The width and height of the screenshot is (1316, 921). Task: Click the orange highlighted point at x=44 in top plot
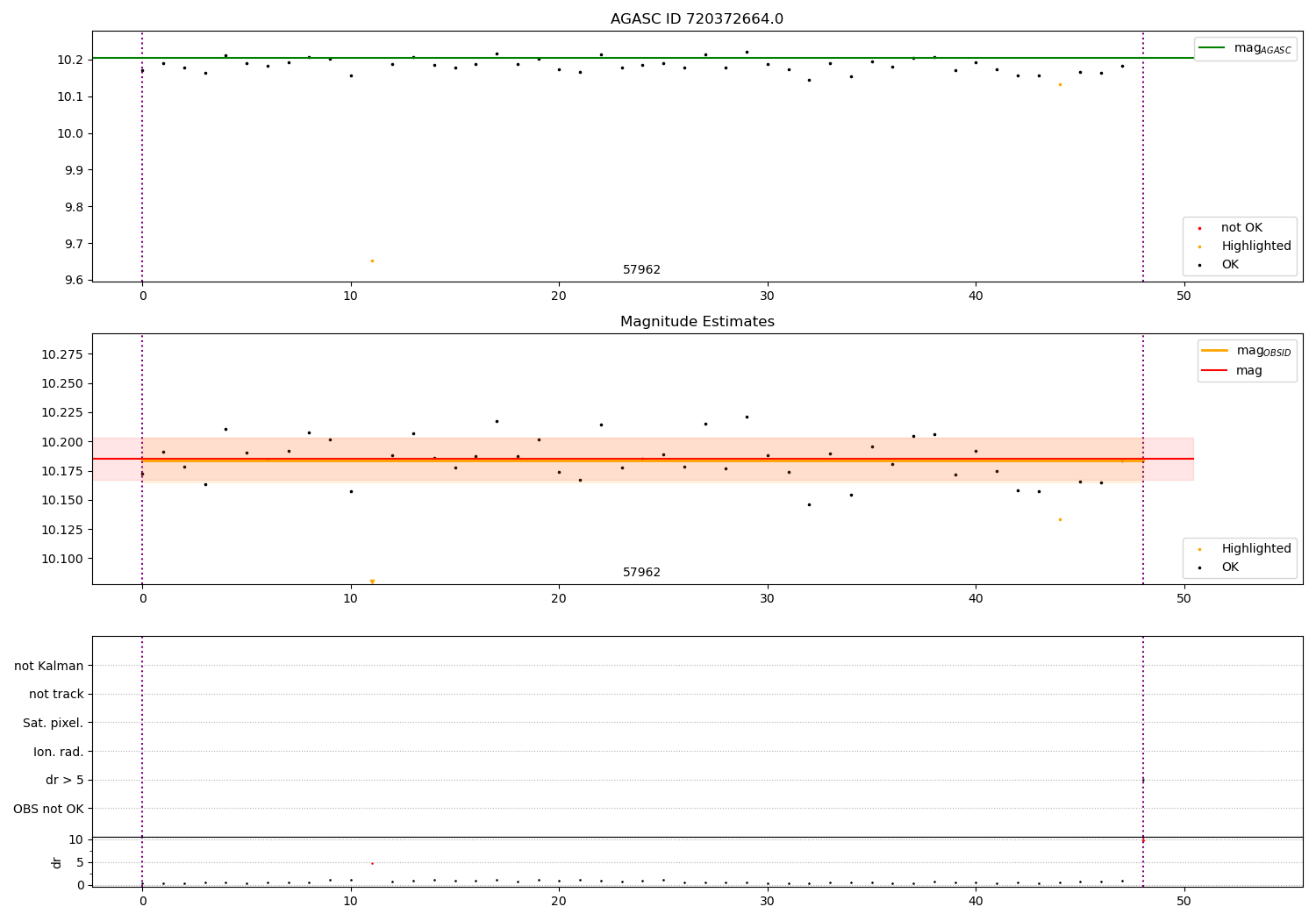pyautogui.click(x=1060, y=85)
